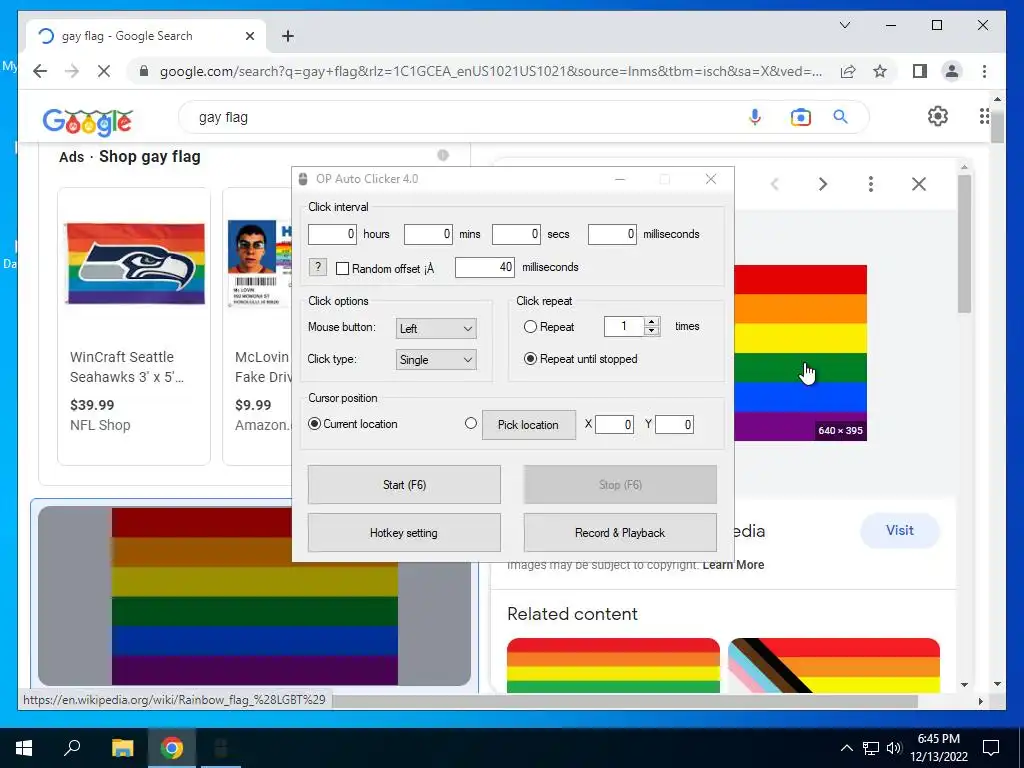Click the magnifier search button on Google
Viewport: 1024px width, 768px height.
pos(840,117)
